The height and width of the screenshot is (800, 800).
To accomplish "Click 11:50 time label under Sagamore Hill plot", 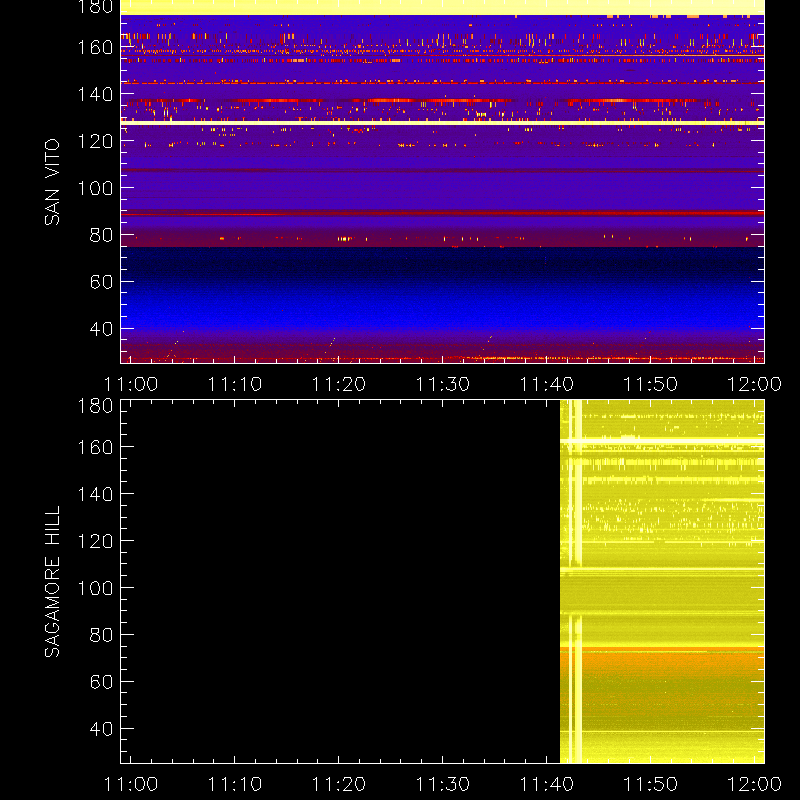I will coord(651,784).
